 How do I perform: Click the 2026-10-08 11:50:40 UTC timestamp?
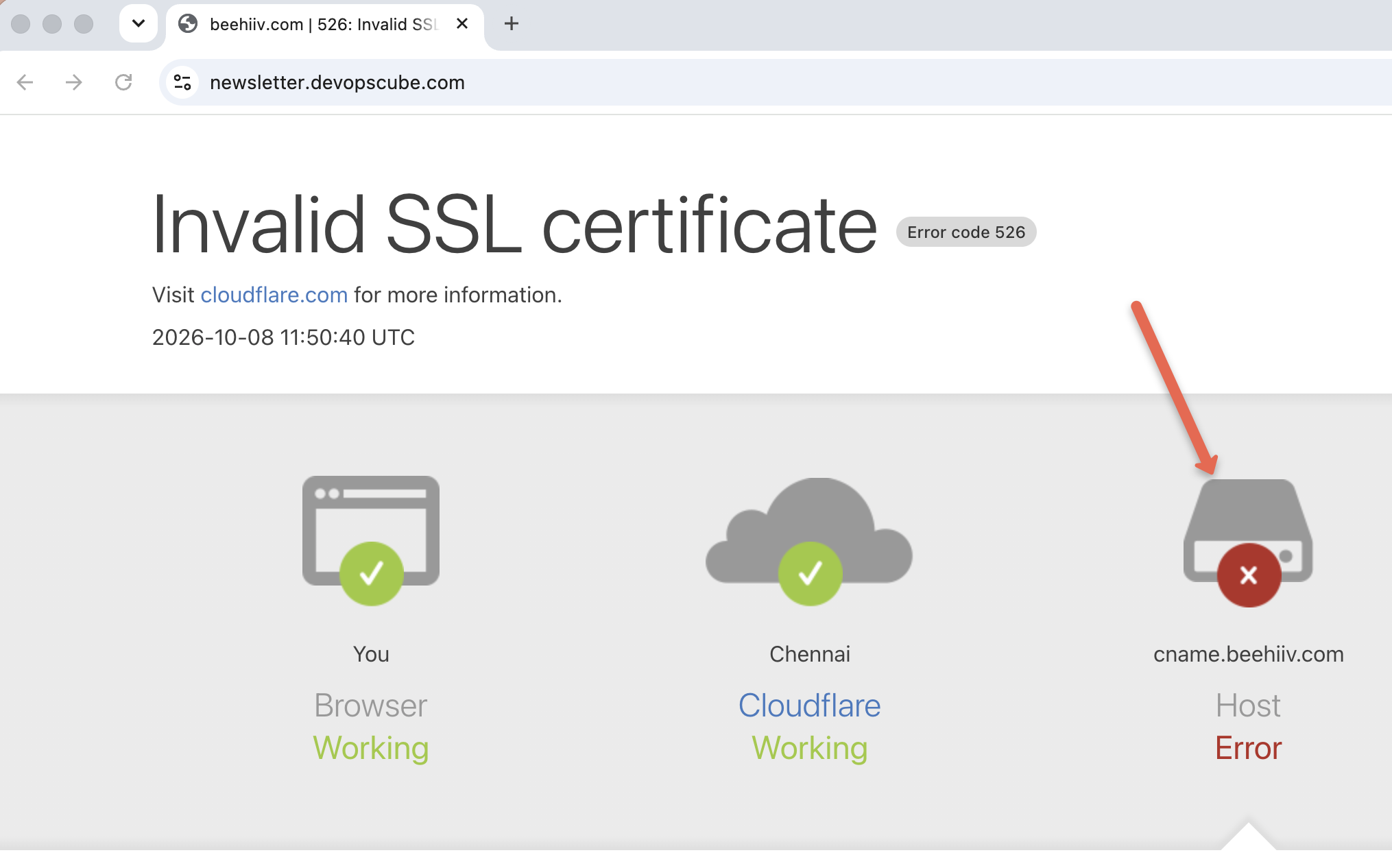click(283, 337)
